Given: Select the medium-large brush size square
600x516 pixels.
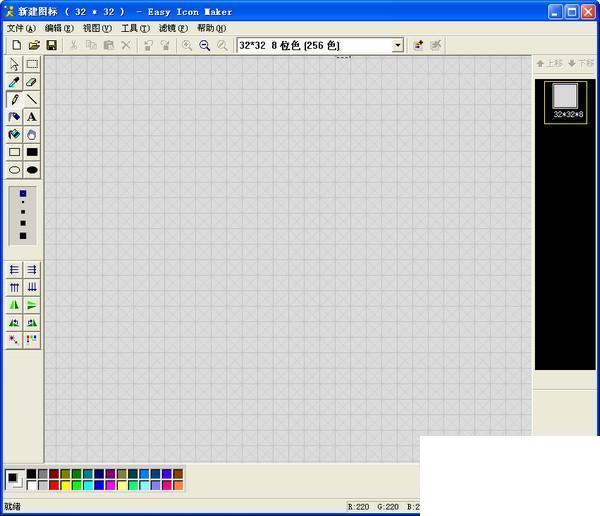Looking at the screenshot, I should click(x=23, y=223).
